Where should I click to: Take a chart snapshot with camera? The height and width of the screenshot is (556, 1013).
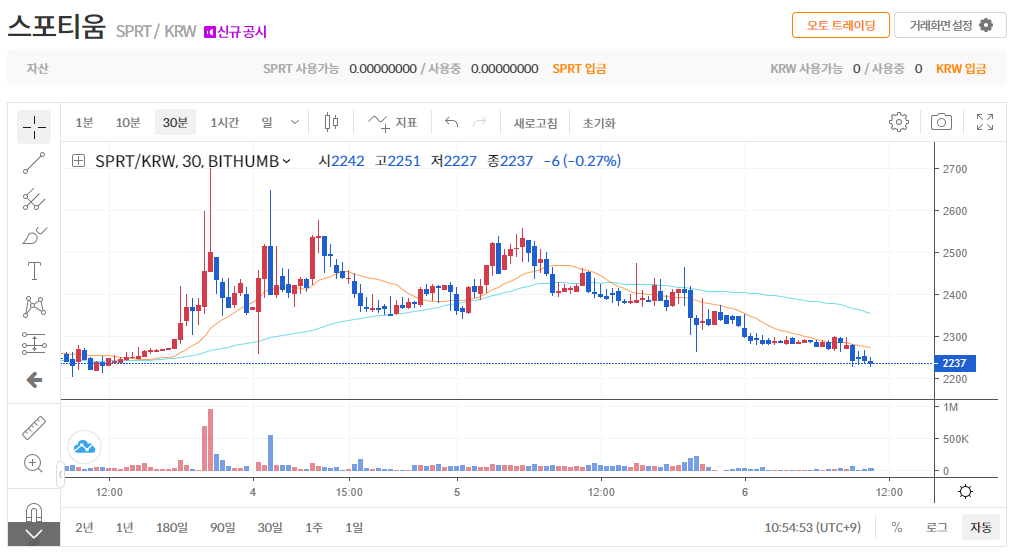tap(941, 122)
